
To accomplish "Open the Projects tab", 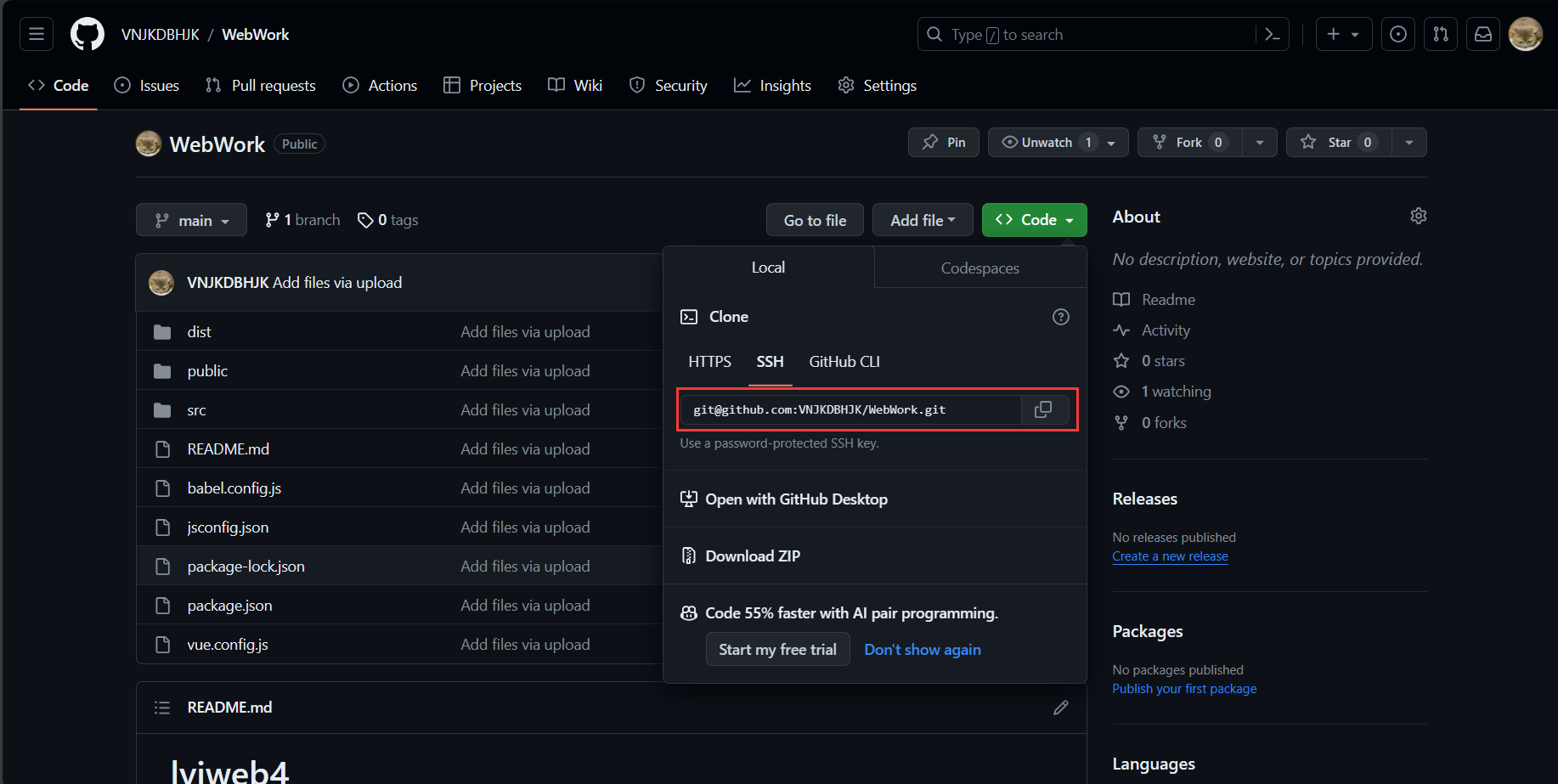I will point(483,86).
